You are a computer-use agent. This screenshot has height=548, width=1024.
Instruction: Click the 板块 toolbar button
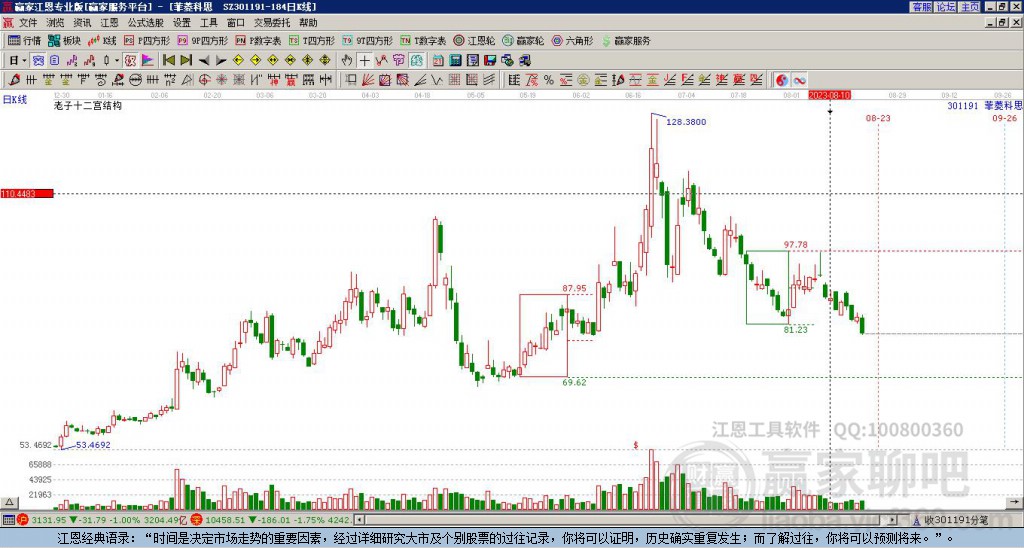tap(64, 40)
